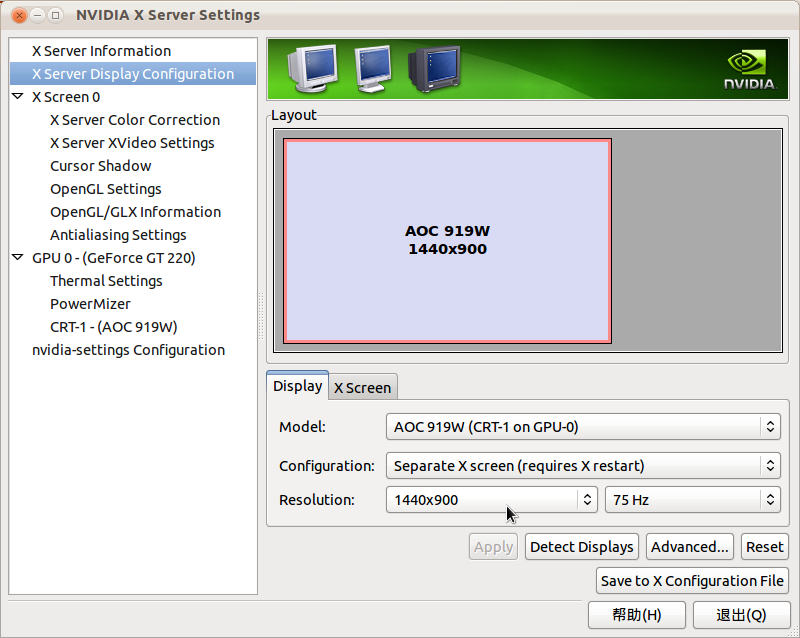Viewport: 800px width, 638px height.
Task: Collapse the X Screen 0 tree node
Action: (18, 96)
